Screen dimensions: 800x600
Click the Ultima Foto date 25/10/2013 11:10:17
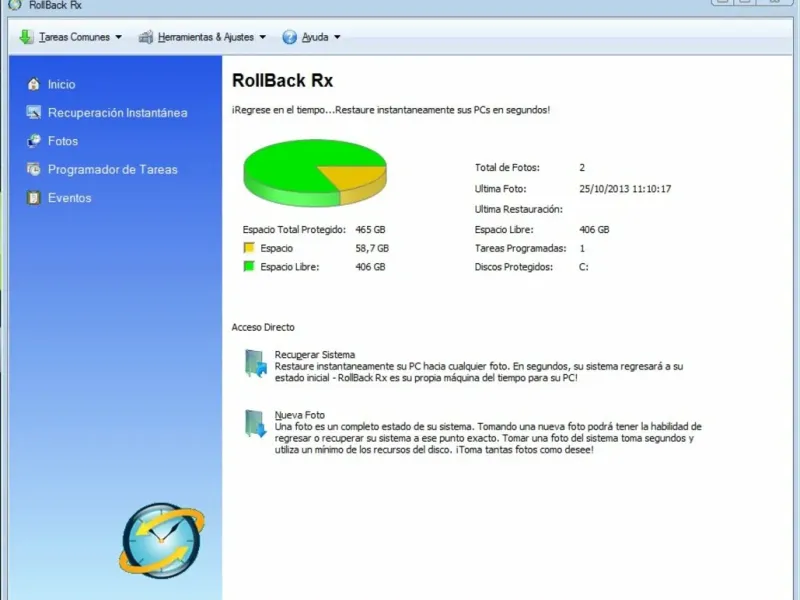625,189
